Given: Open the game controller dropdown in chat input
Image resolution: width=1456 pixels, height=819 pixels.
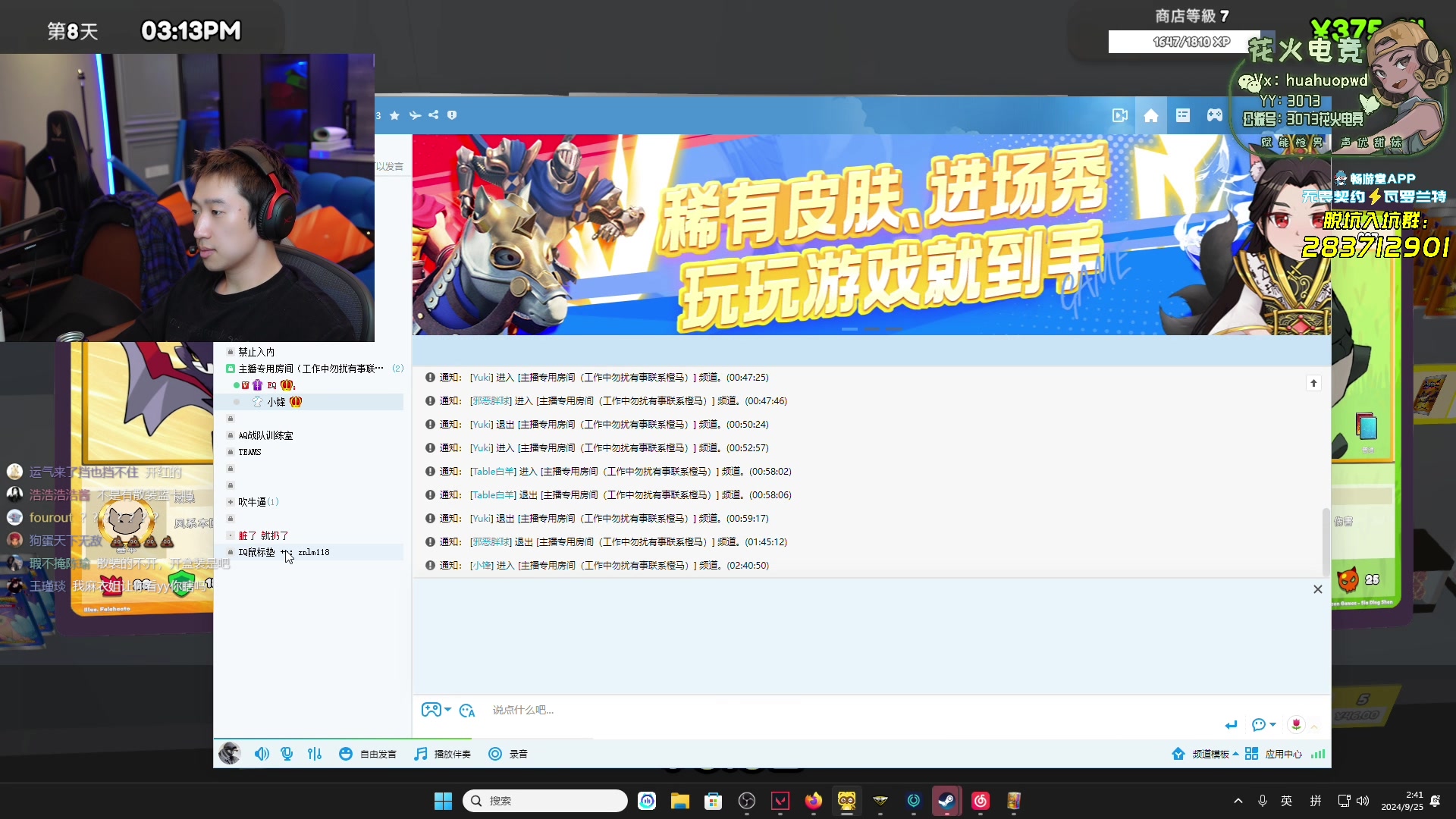Looking at the screenshot, I should click(436, 710).
